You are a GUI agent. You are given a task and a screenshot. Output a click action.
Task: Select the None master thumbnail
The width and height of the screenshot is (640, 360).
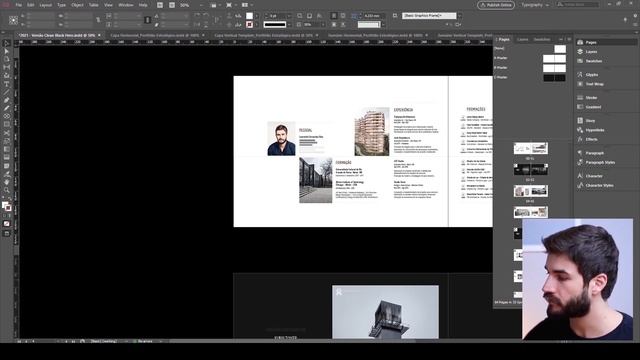pos(560,49)
